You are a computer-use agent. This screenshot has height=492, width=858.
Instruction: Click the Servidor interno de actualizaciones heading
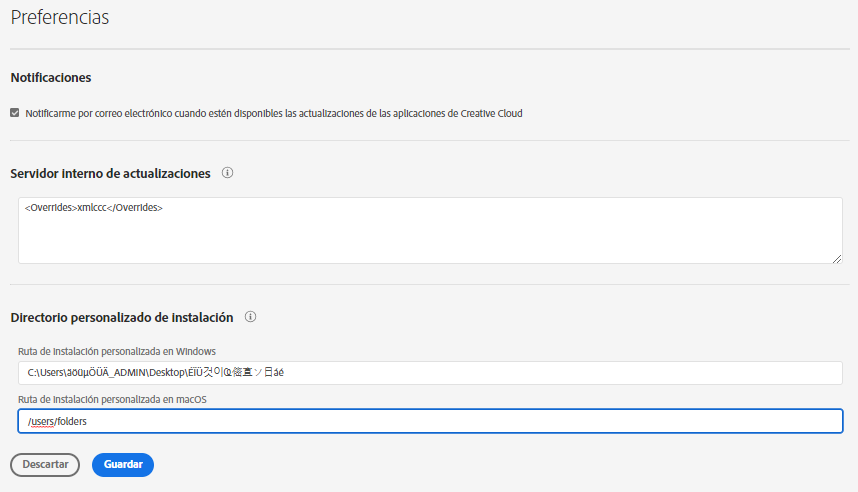110,173
